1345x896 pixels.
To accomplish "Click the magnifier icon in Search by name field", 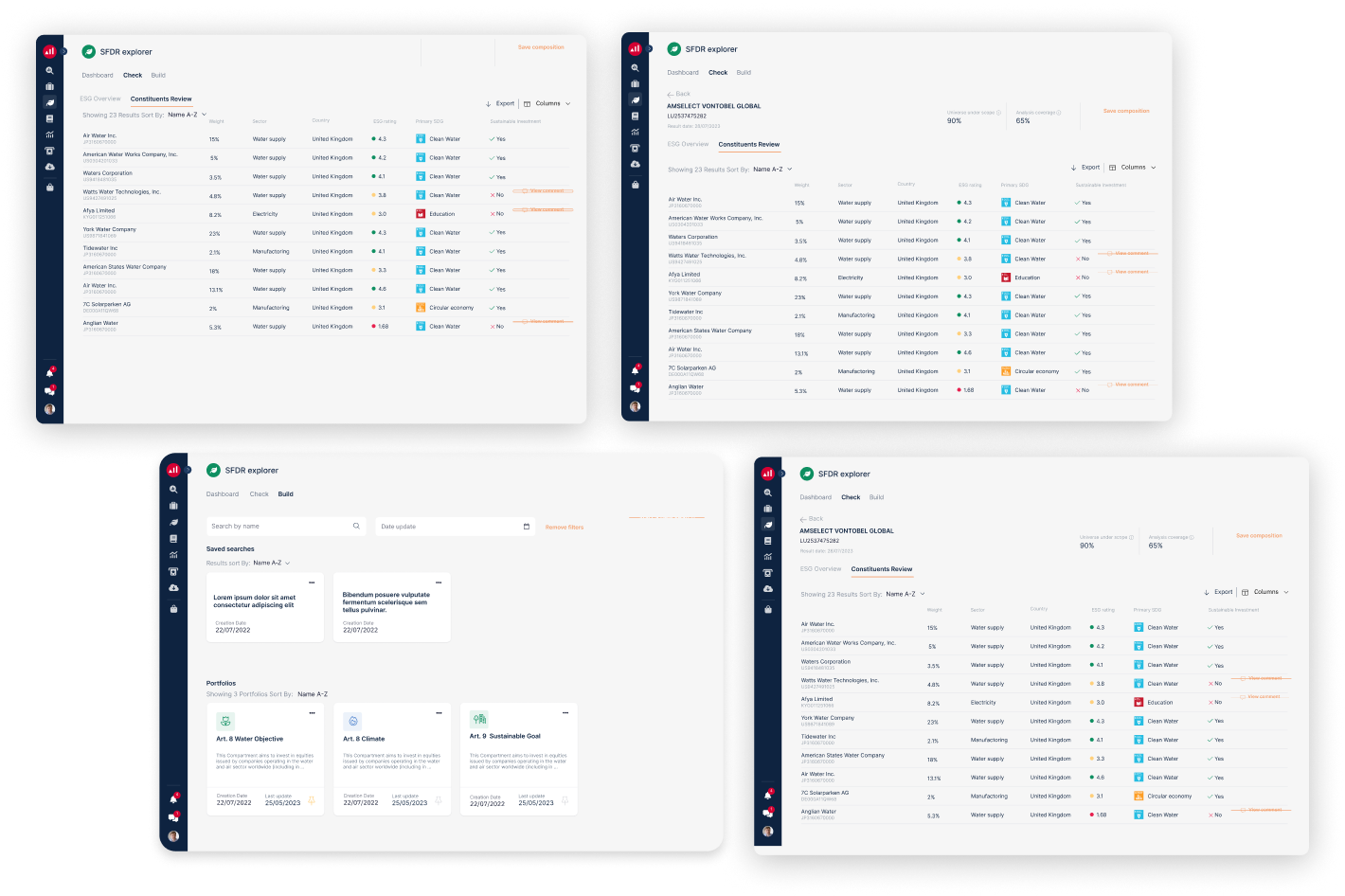I will [x=356, y=526].
